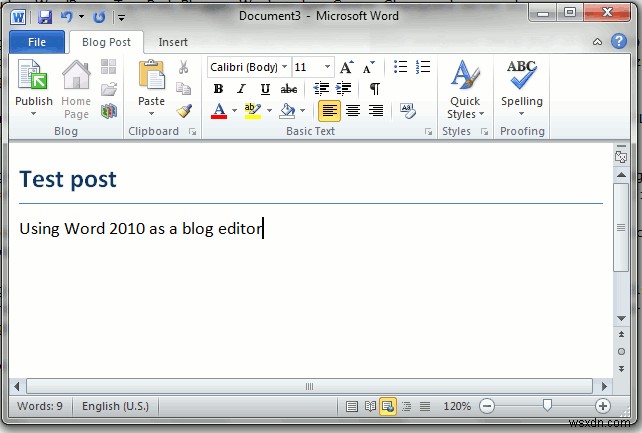Click English (U.S.) language indicator

pos(115,406)
